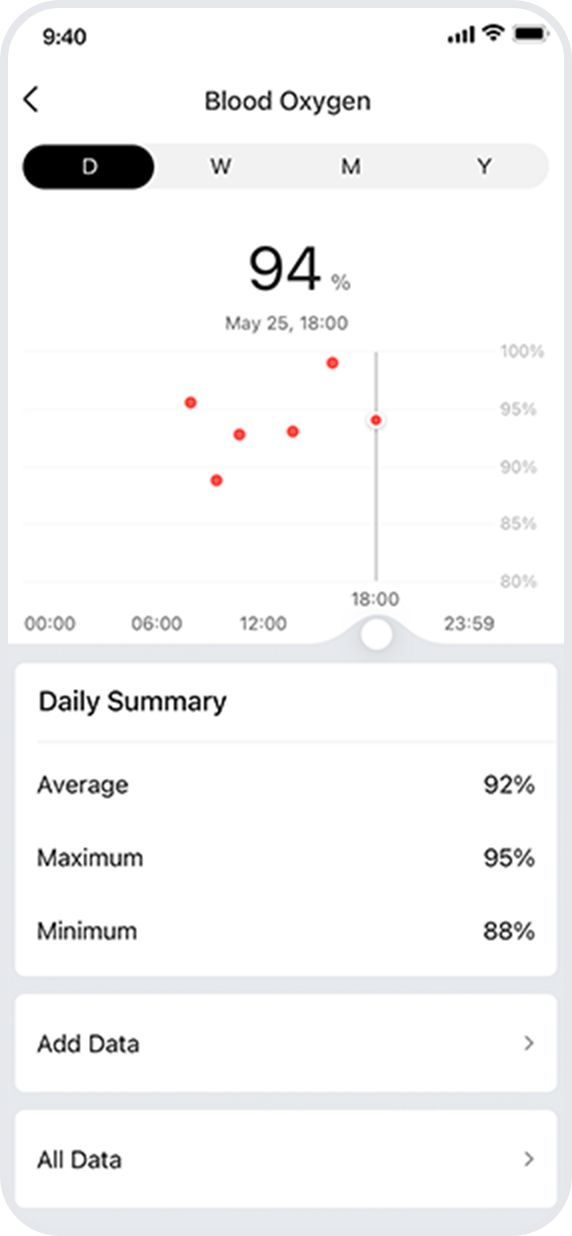Select the lowest reading dot near 89%
Image resolution: width=572 pixels, height=1236 pixels.
(216, 480)
